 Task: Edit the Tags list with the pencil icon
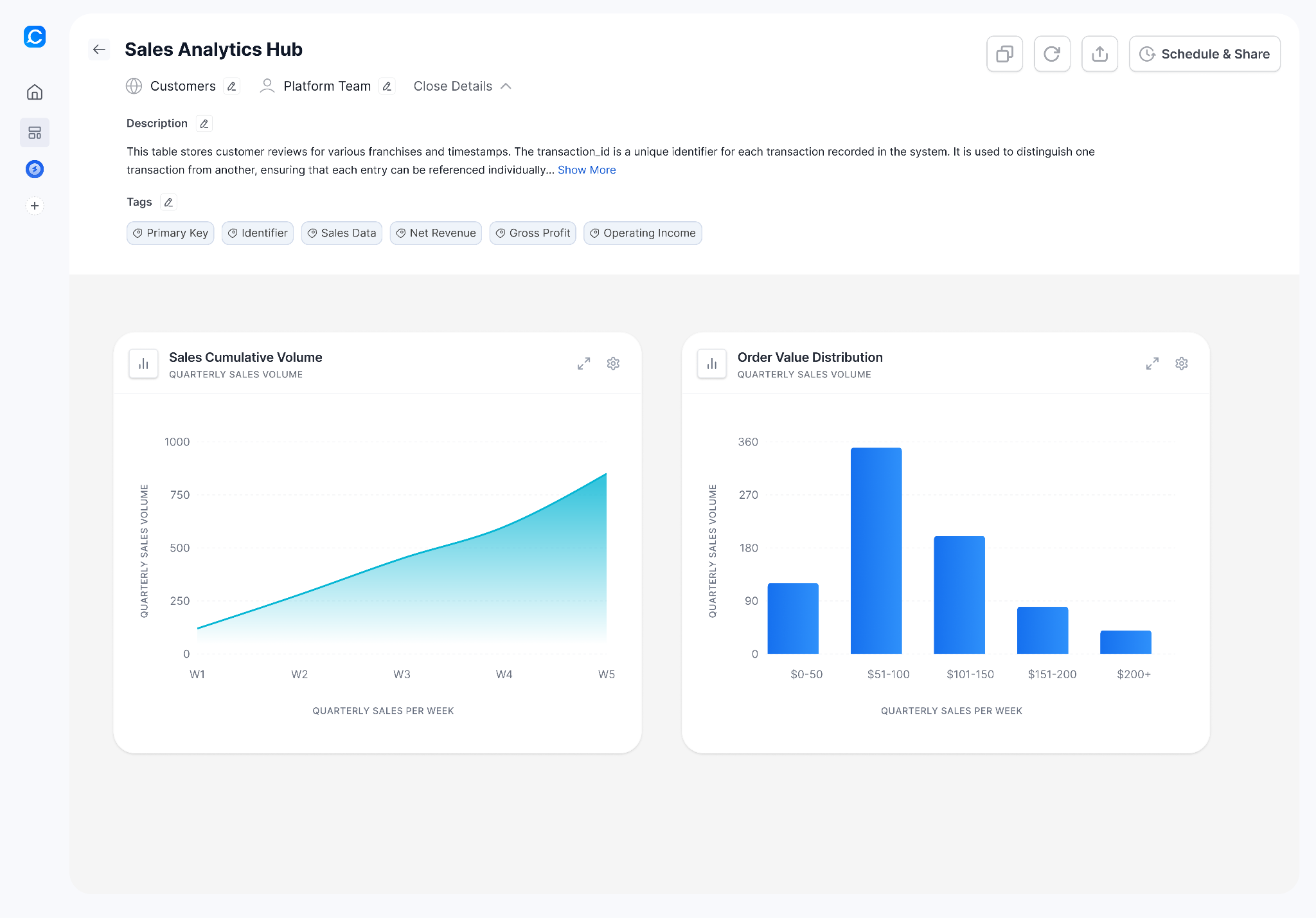(168, 202)
